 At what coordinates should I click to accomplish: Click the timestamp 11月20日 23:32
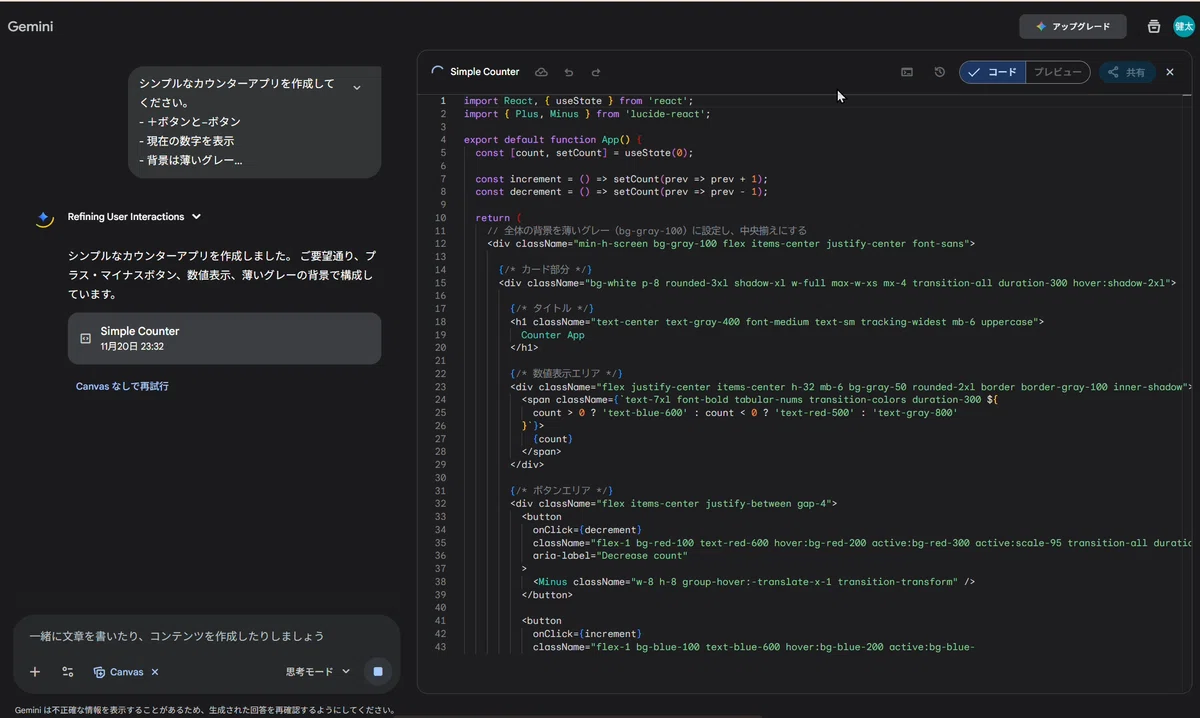[x=132, y=347]
